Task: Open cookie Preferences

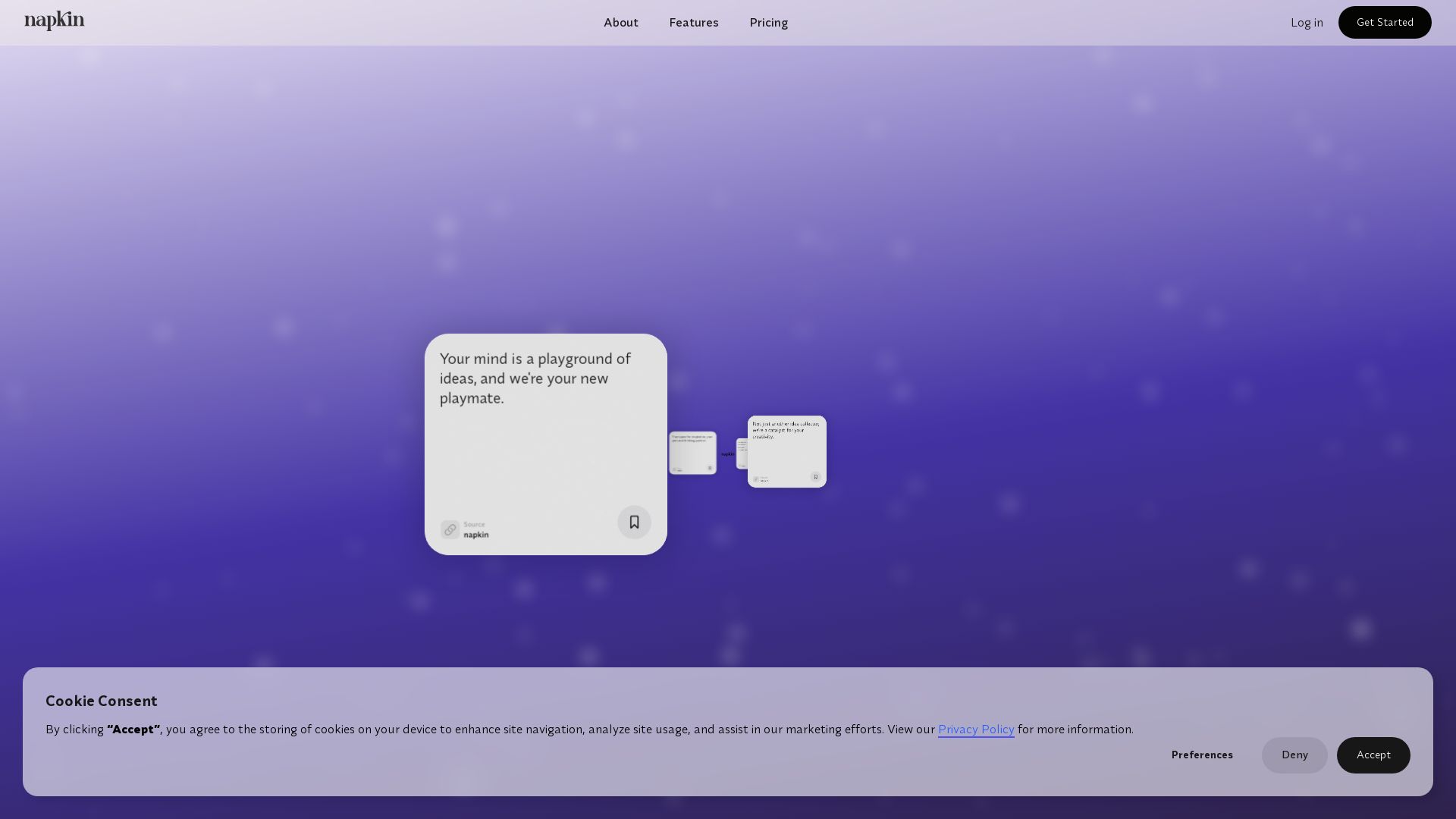Action: click(1201, 755)
